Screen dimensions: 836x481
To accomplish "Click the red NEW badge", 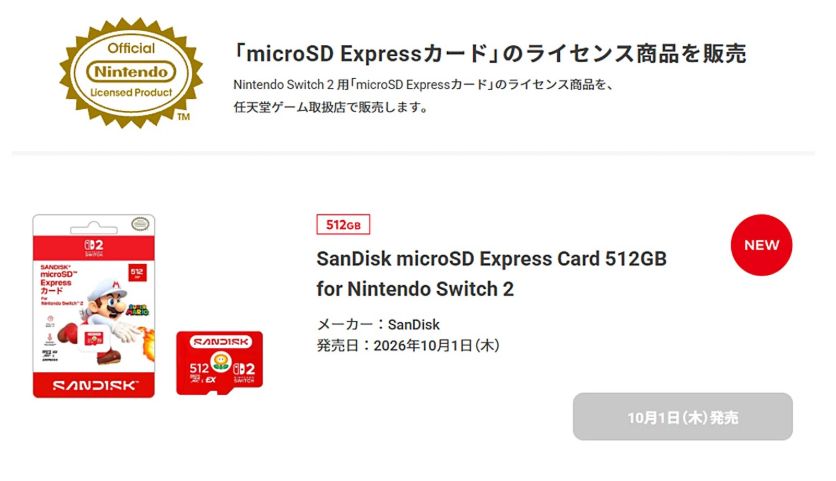I will click(x=761, y=245).
